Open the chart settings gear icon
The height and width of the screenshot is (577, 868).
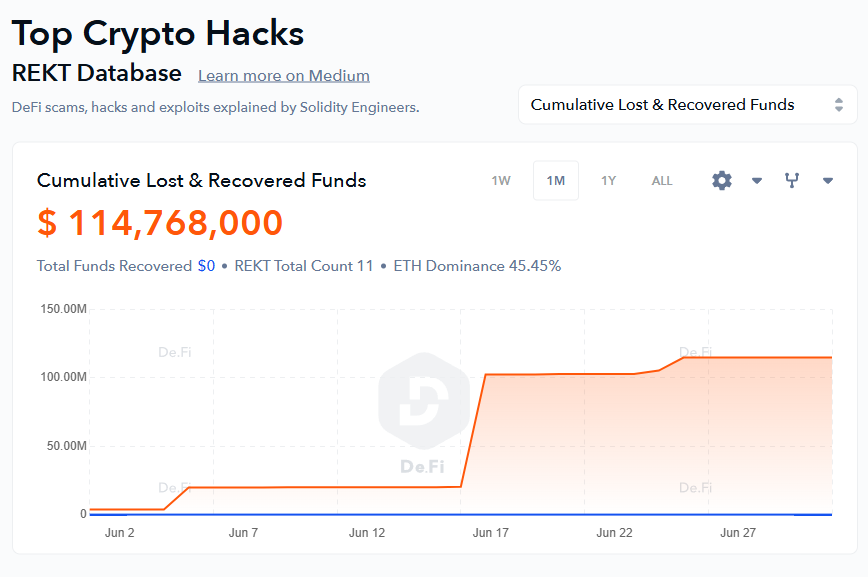pos(722,181)
